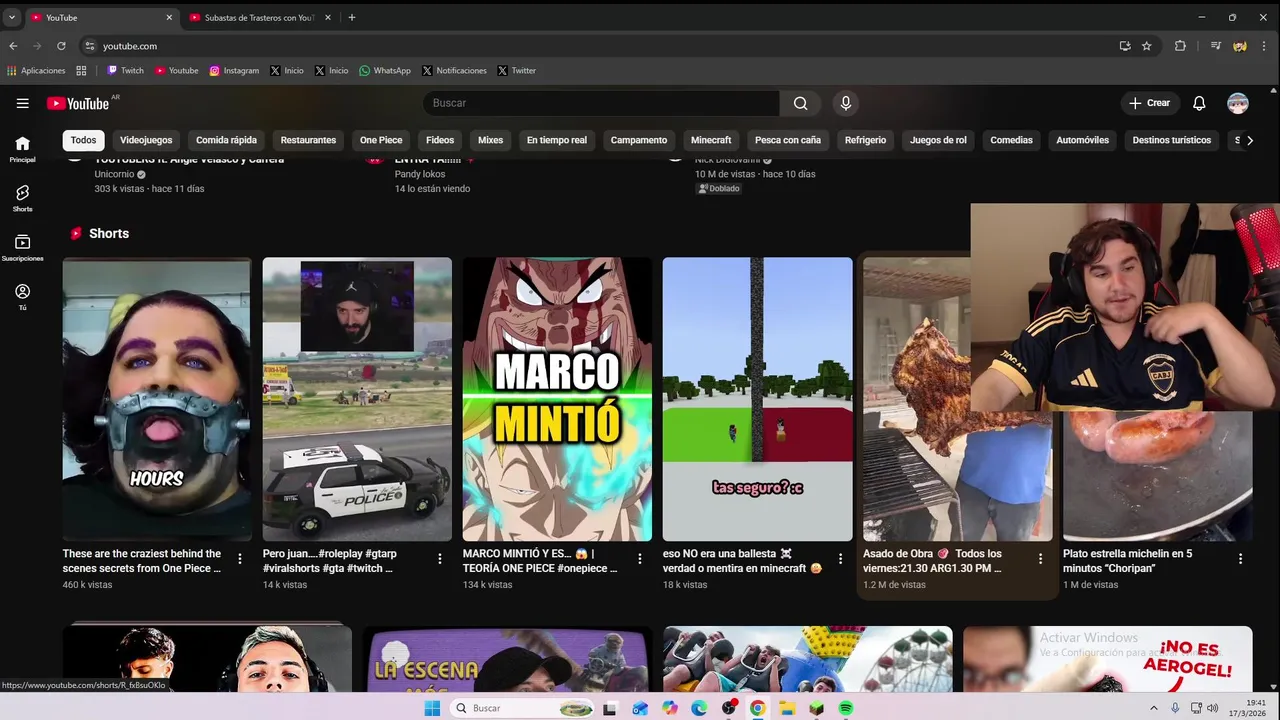The image size is (1280, 720).
Task: Select the Todos category chip
Action: [x=83, y=140]
